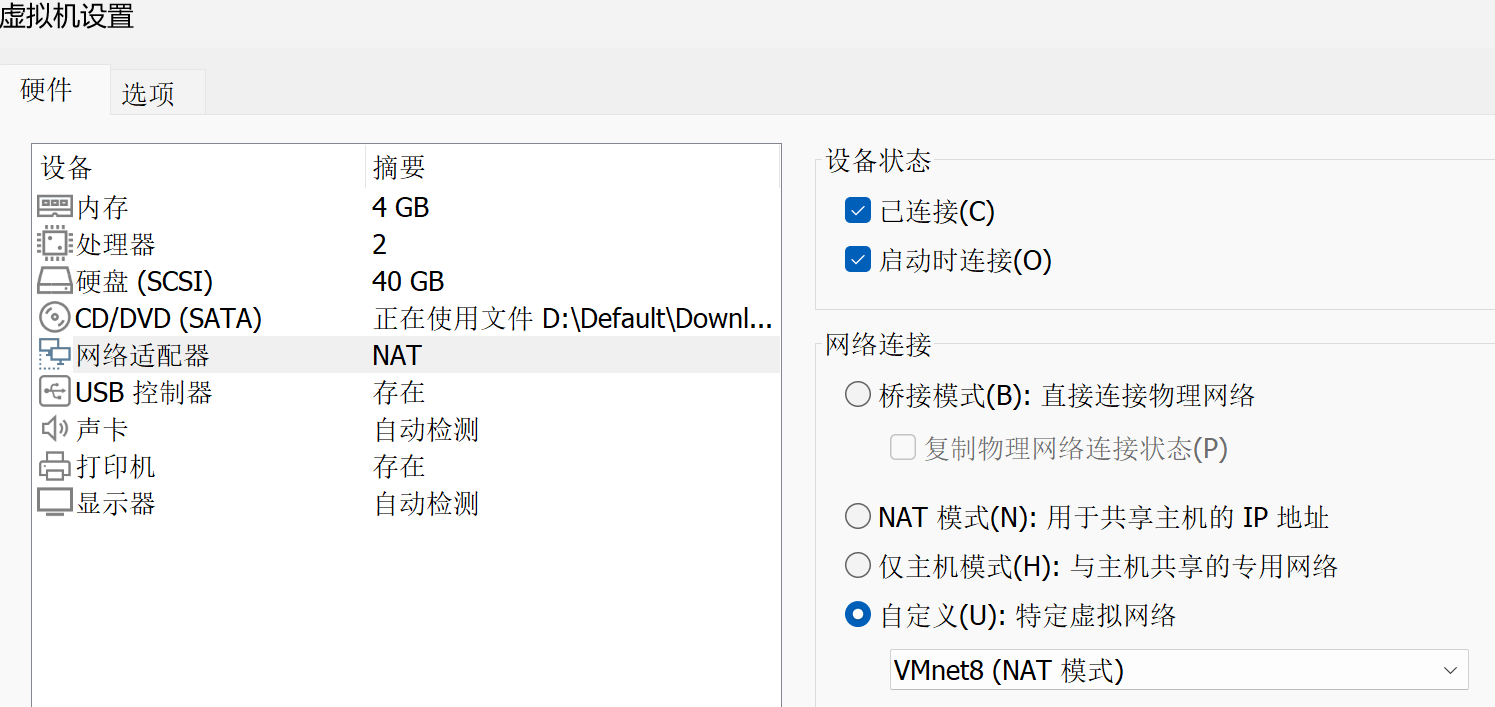Select the hard disk (SCSI) icon
The height and width of the screenshot is (707, 1495).
tap(55, 281)
